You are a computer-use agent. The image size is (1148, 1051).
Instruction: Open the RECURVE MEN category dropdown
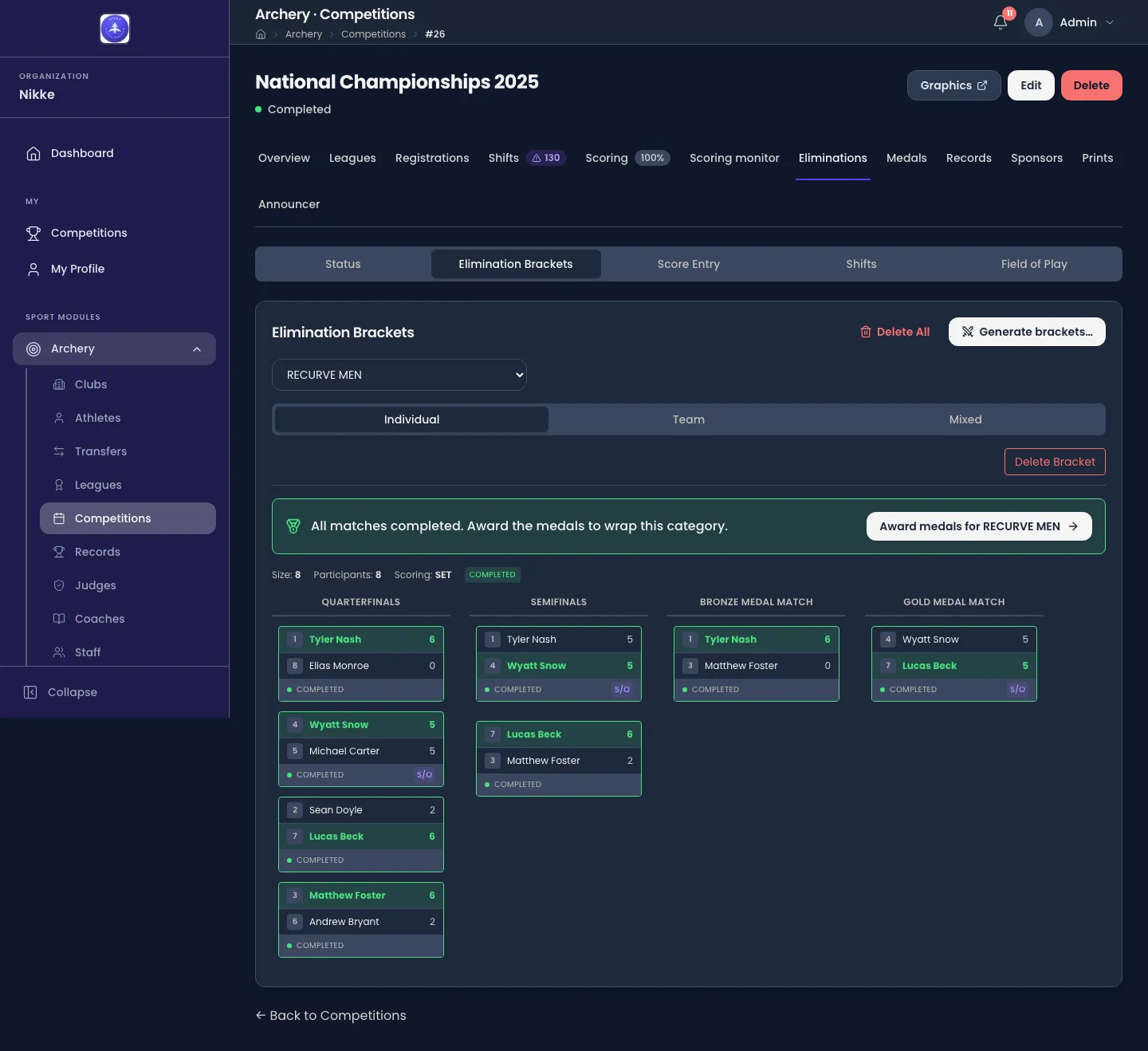tap(399, 375)
